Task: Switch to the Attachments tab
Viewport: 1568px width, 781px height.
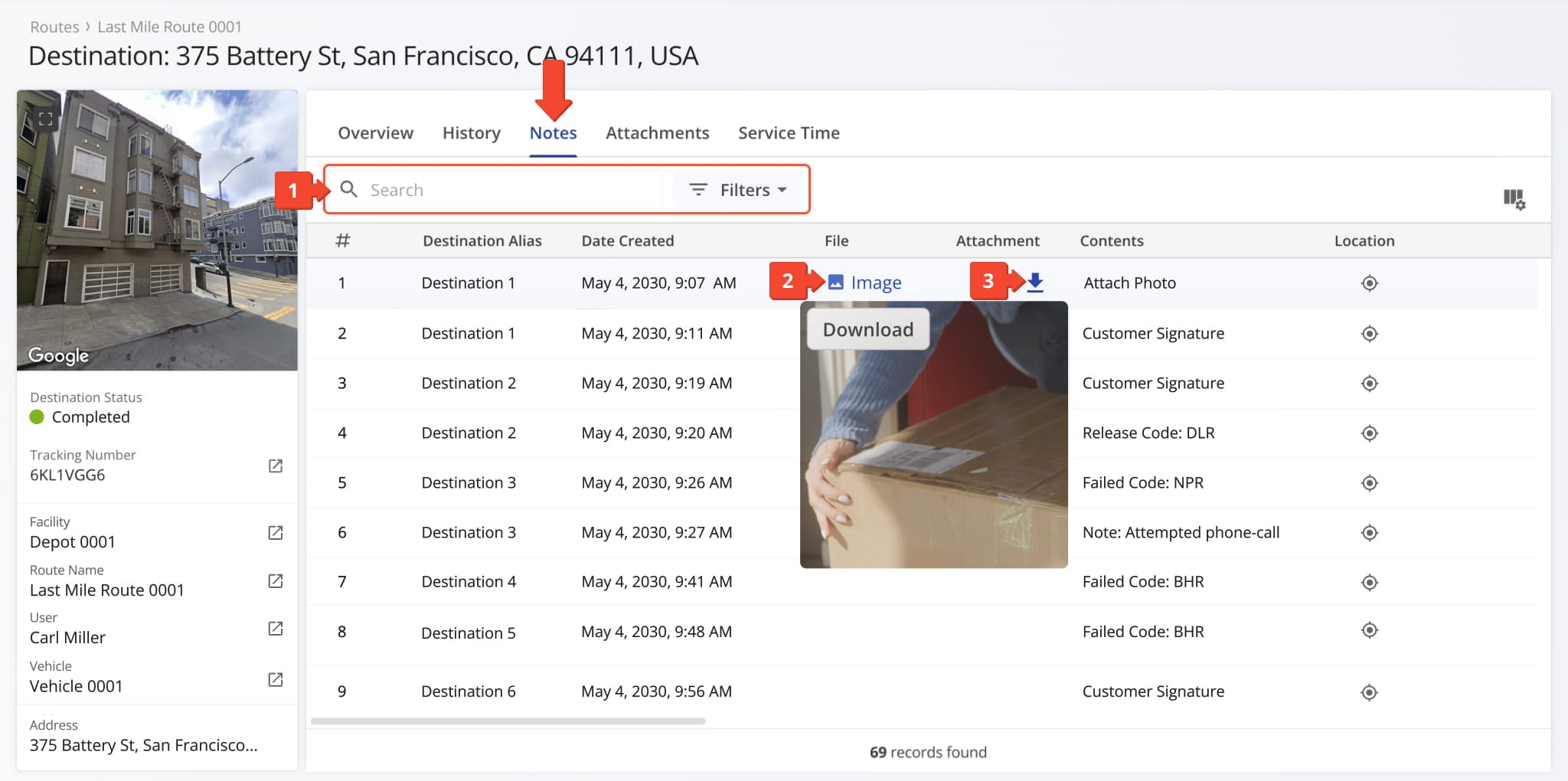Action: [657, 133]
